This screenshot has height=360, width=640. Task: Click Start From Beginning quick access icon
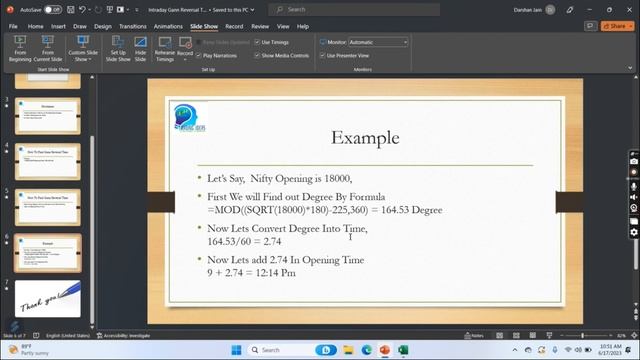click(110, 9)
